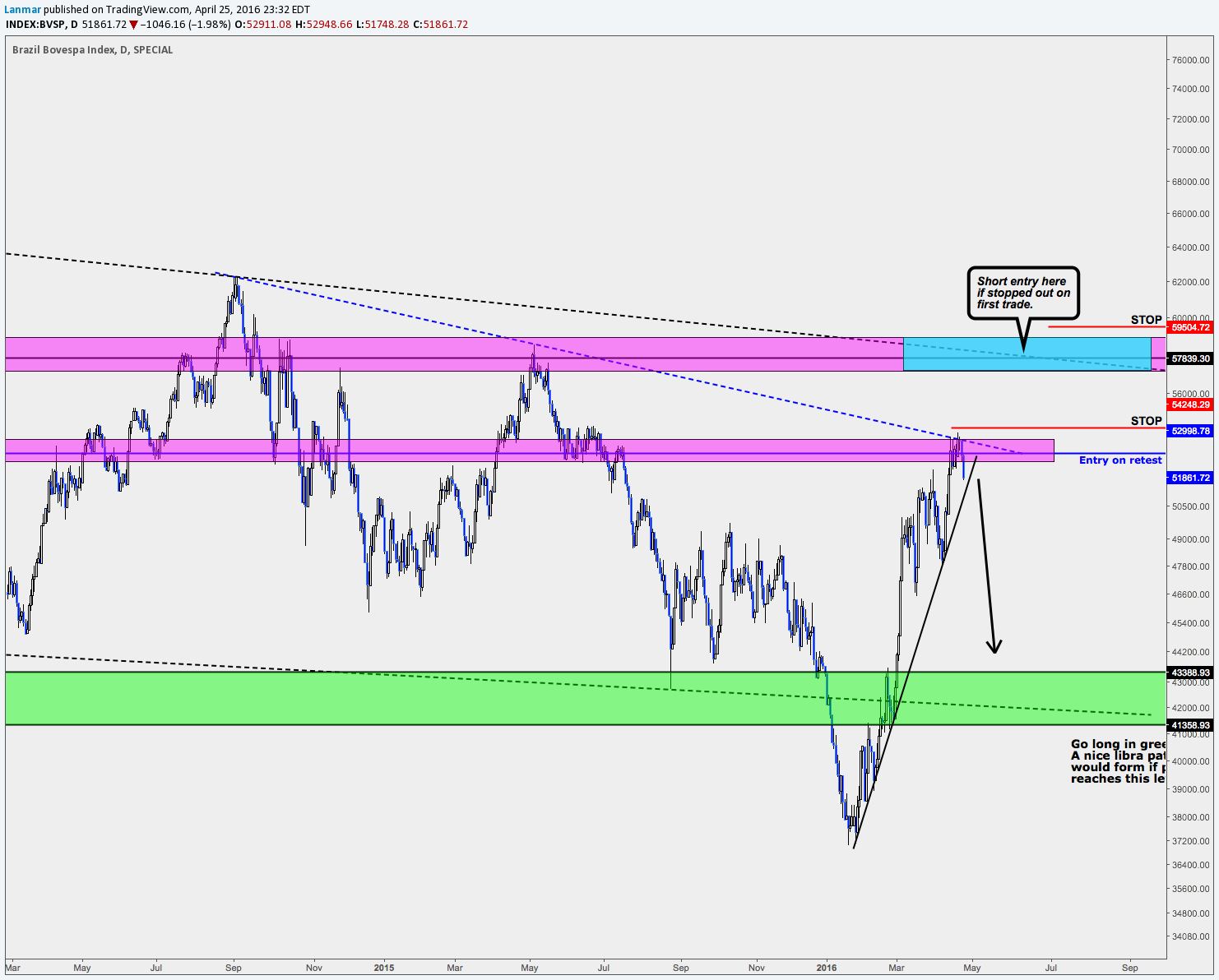The height and width of the screenshot is (980, 1219).
Task: Select the light blue short-entry zone rectangle
Action: [x=1027, y=354]
